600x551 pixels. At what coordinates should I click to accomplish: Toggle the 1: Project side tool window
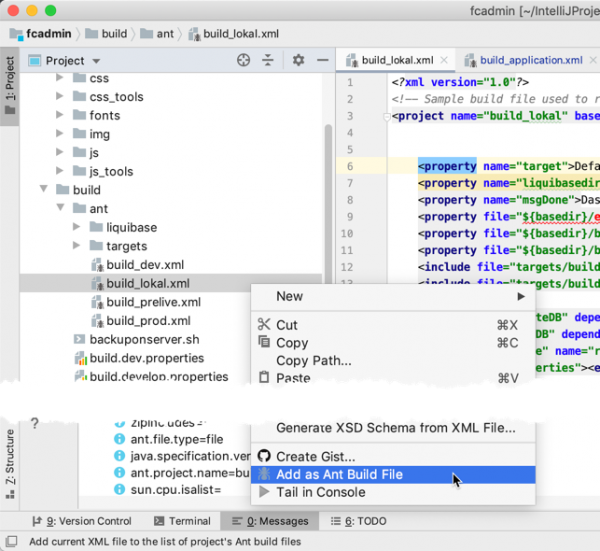[10, 85]
